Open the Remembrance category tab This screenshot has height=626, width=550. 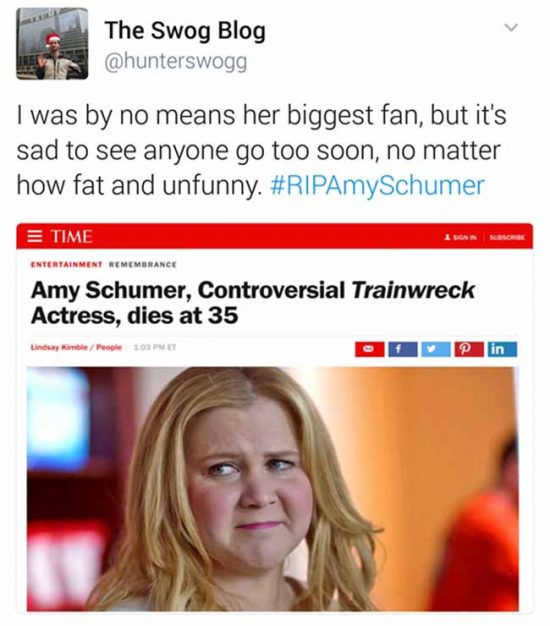tap(143, 264)
